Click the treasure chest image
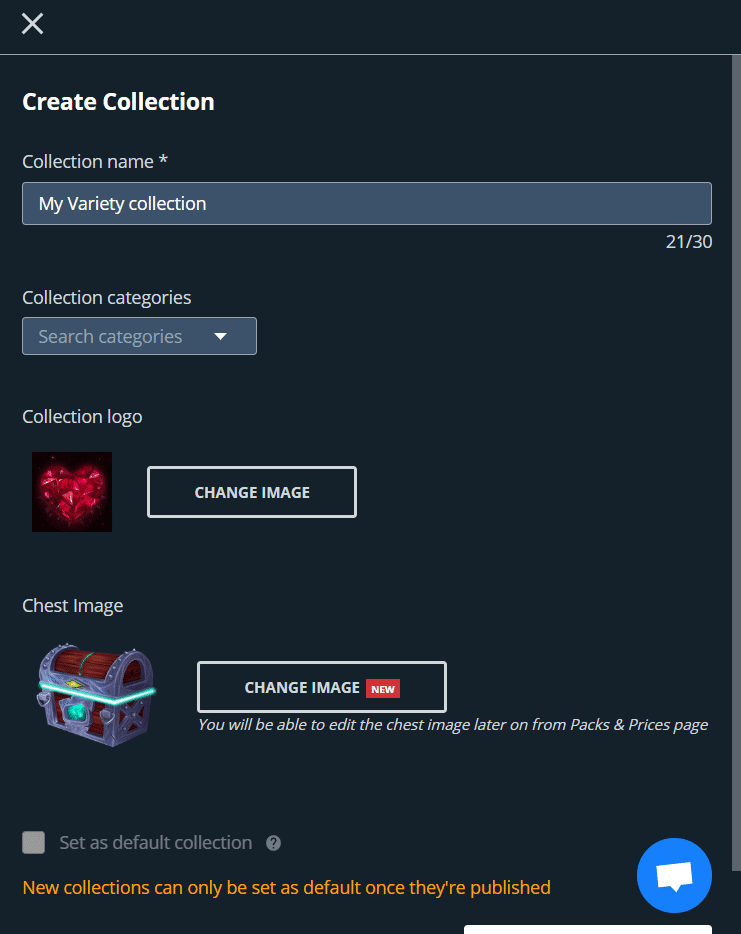Viewport: 741px width, 934px height. click(96, 695)
